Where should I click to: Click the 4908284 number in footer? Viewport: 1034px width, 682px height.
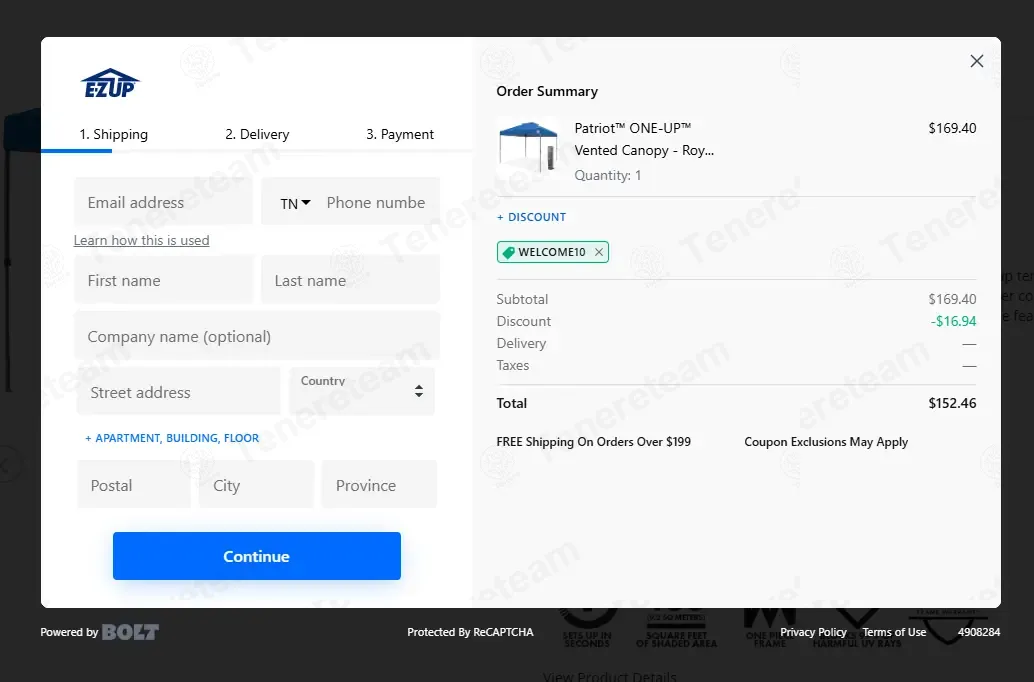point(979,632)
